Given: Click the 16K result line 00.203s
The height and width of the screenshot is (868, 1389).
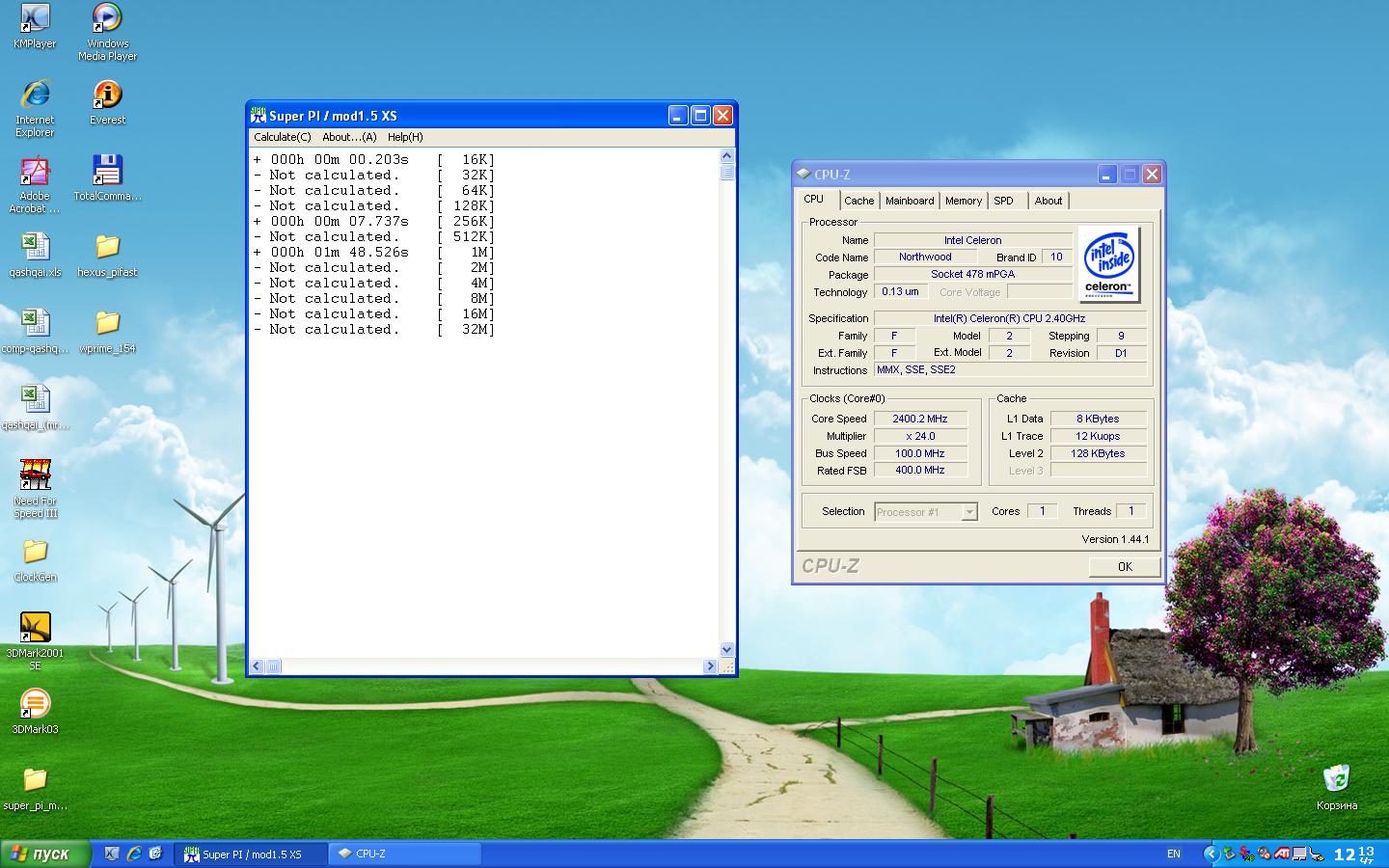Looking at the screenshot, I should click(x=374, y=159).
